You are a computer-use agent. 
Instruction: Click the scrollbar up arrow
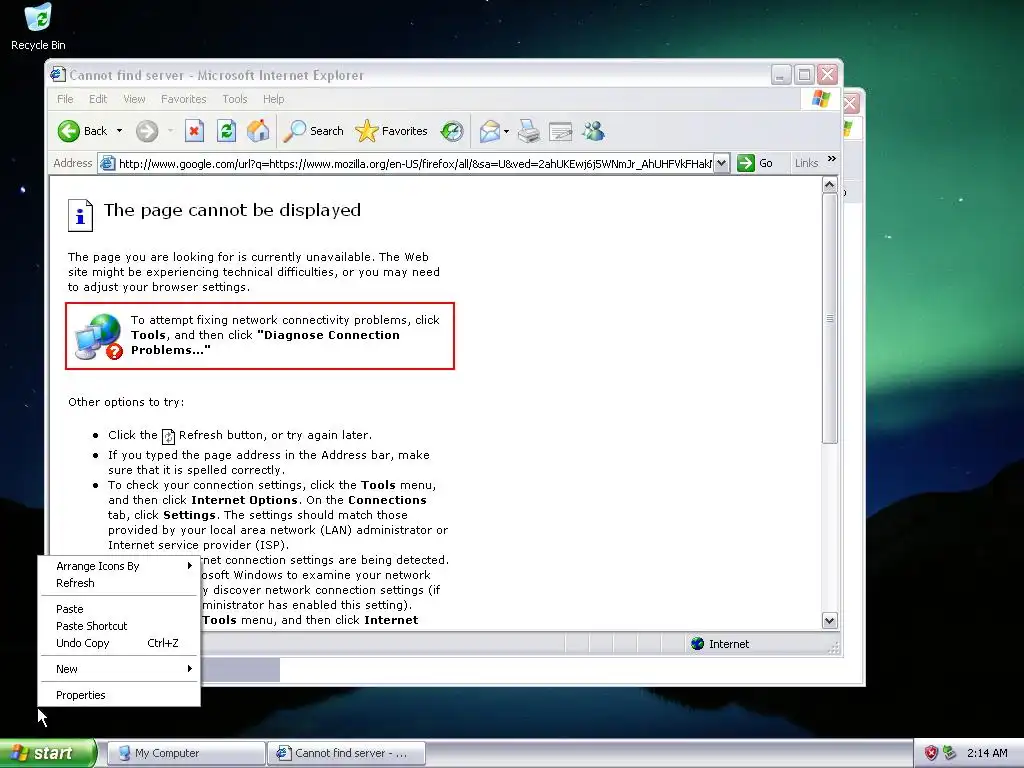pyautogui.click(x=829, y=185)
